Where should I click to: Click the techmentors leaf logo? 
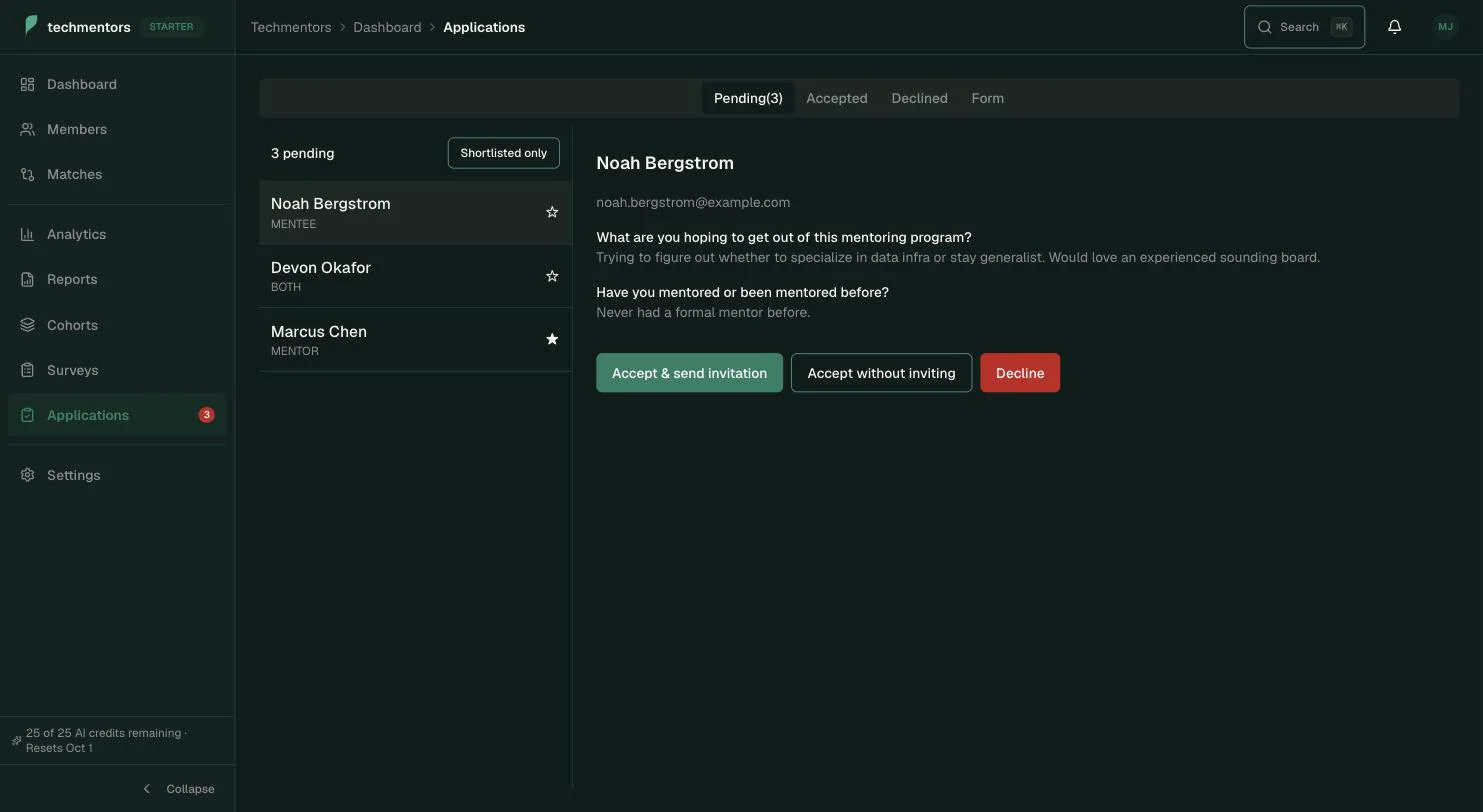pos(31,26)
